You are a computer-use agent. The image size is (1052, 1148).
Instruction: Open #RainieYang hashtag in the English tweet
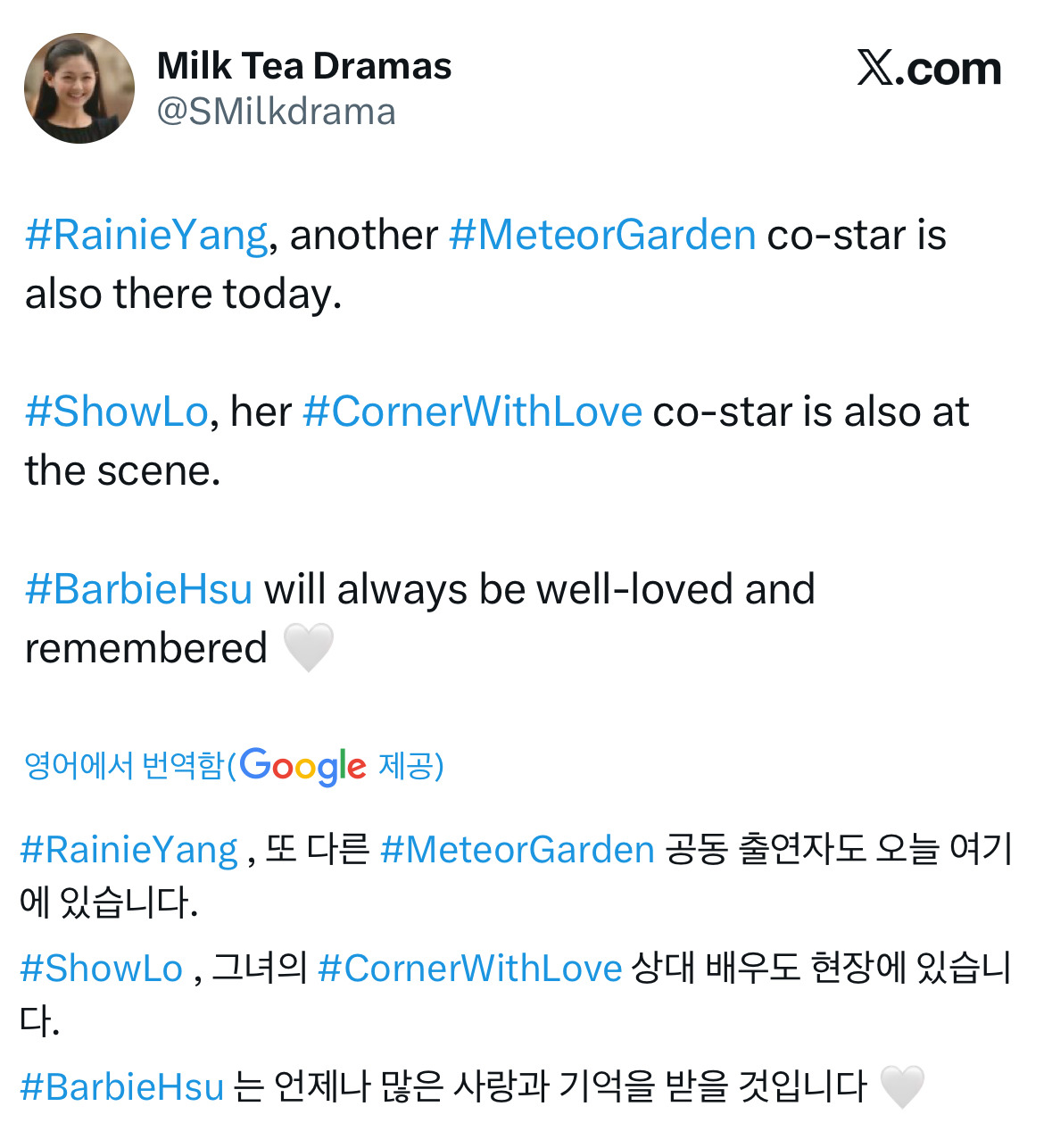(x=146, y=235)
